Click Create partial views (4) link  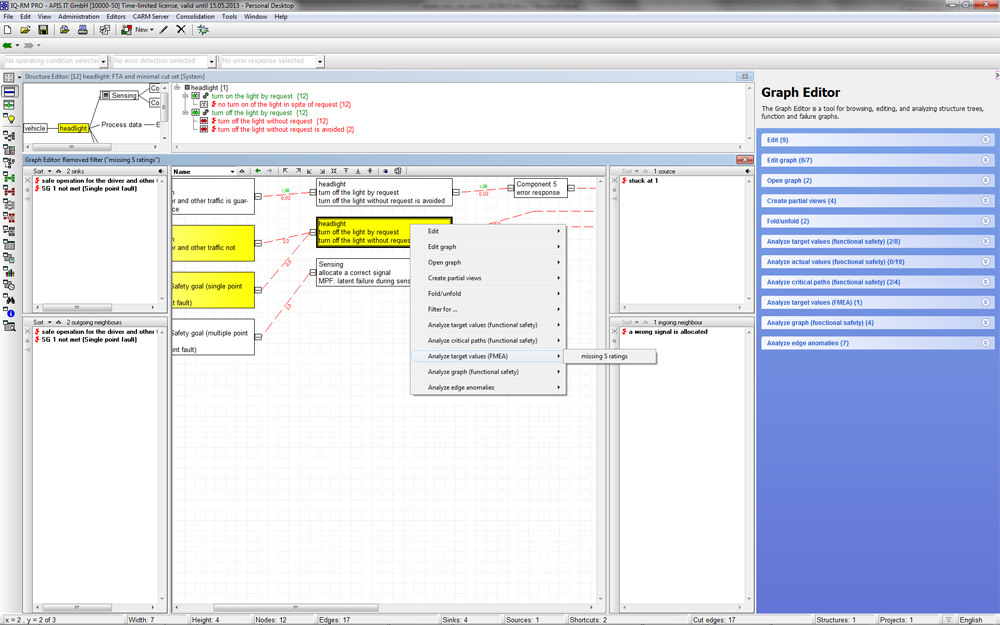(x=801, y=201)
